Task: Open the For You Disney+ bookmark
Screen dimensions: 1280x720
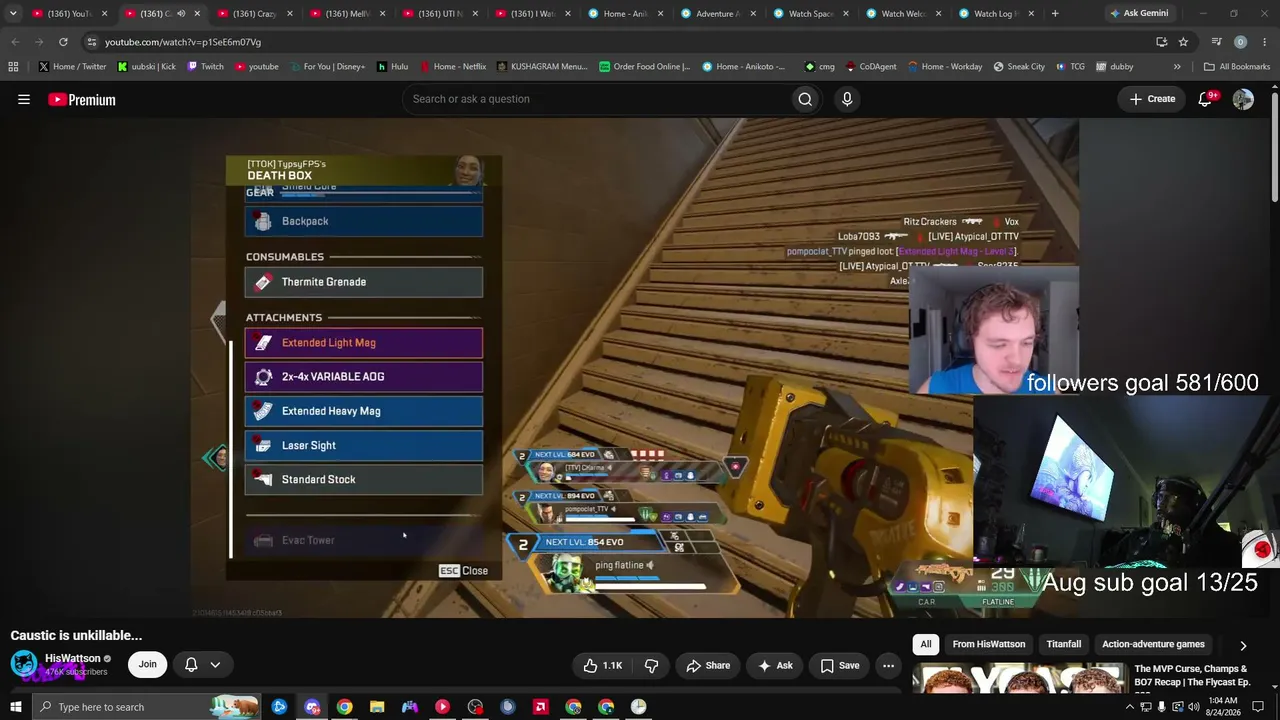Action: tap(327, 67)
